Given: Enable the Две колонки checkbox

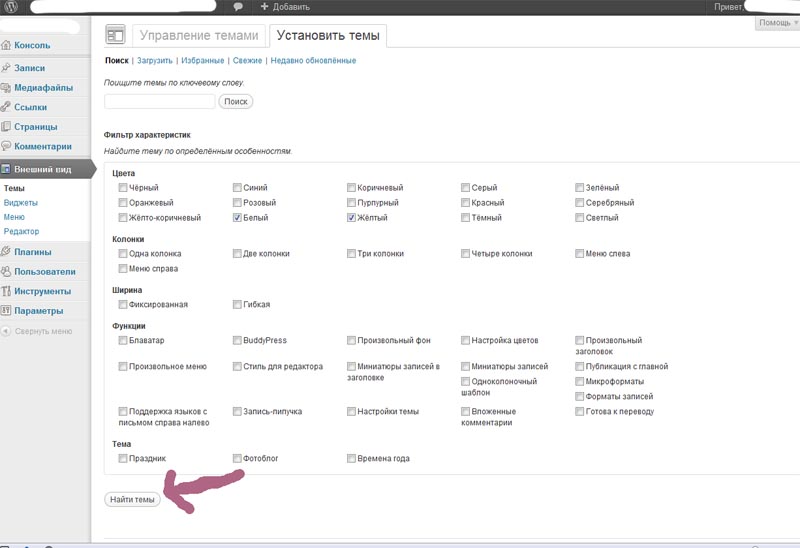Looking at the screenshot, I should [x=237, y=254].
